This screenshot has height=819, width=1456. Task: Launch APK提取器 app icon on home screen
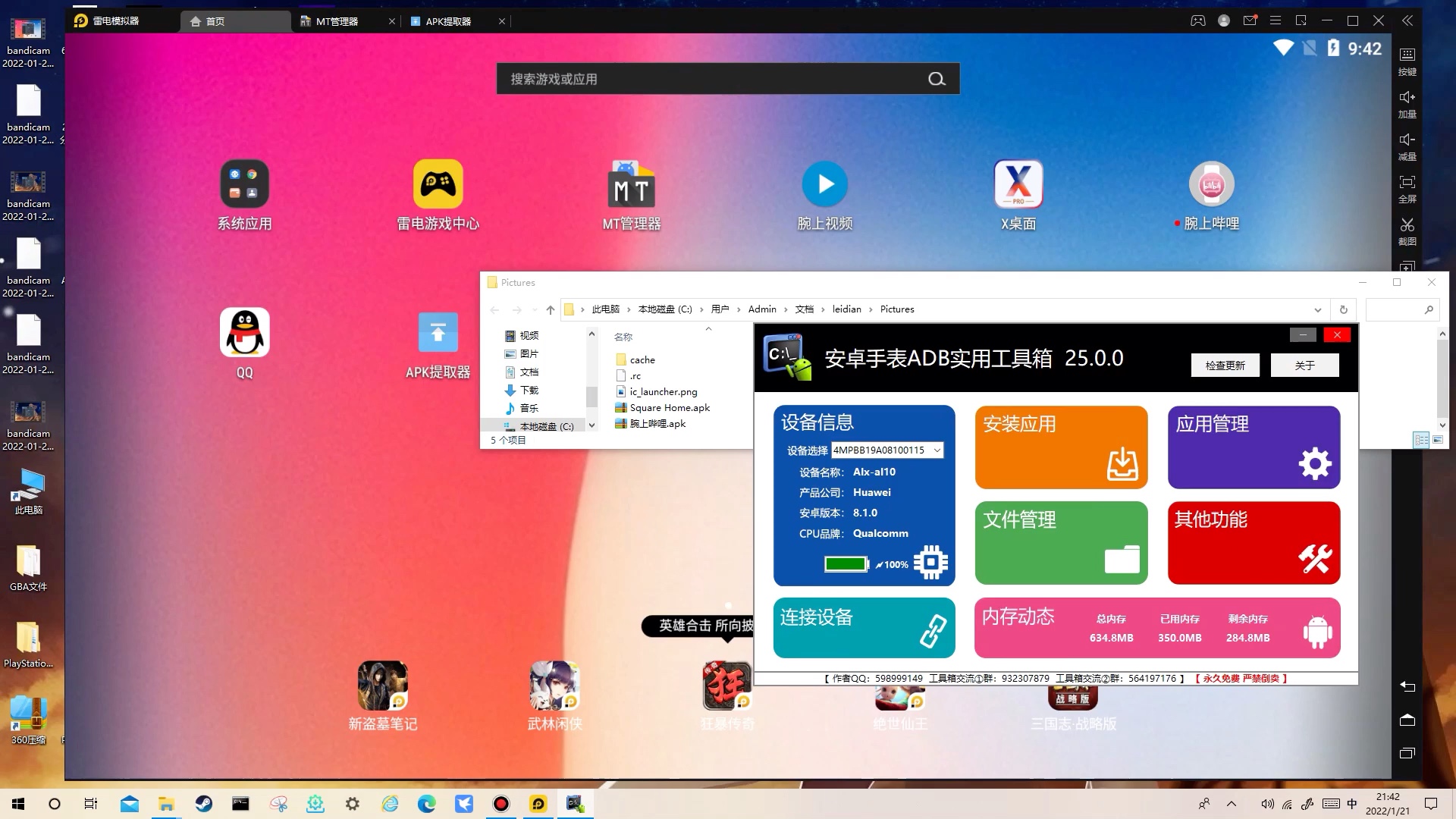coord(438,332)
